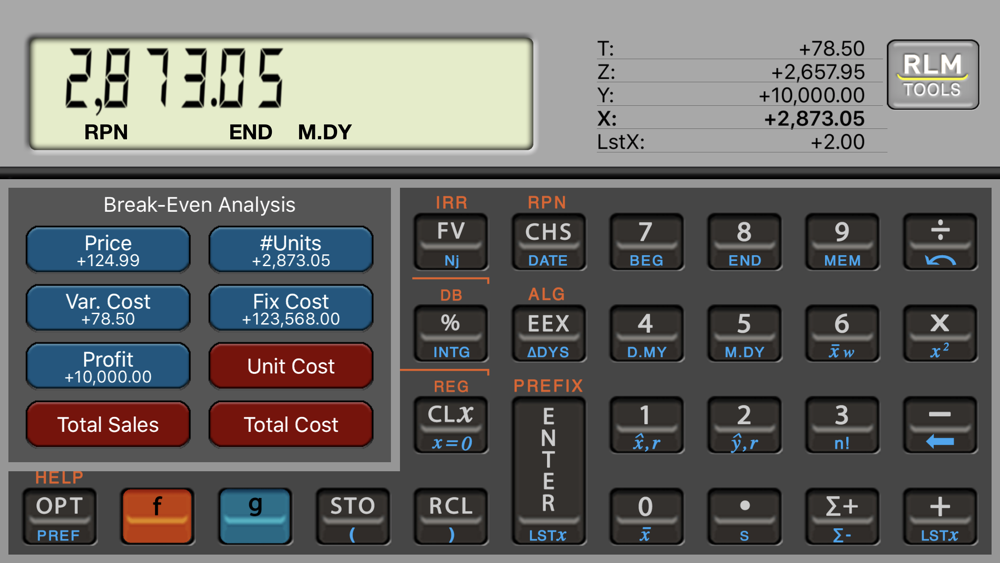Viewport: 1000px width, 563px height.
Task: Tap the multiply key
Action: (940, 333)
